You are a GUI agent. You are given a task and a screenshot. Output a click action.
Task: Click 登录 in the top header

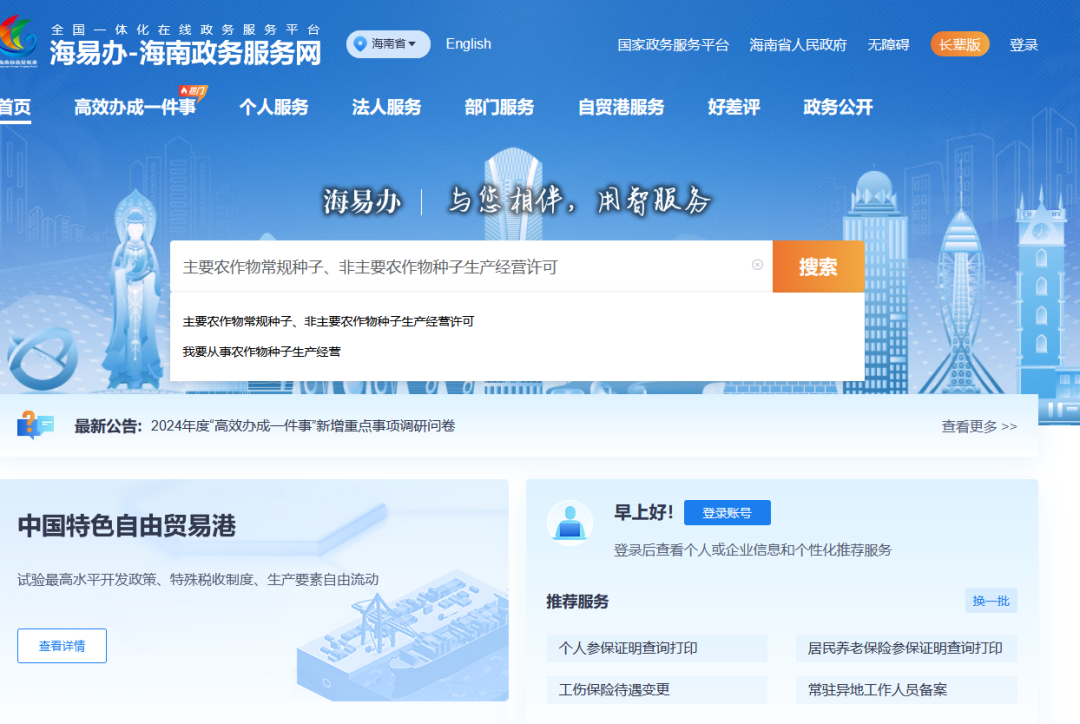click(1024, 45)
